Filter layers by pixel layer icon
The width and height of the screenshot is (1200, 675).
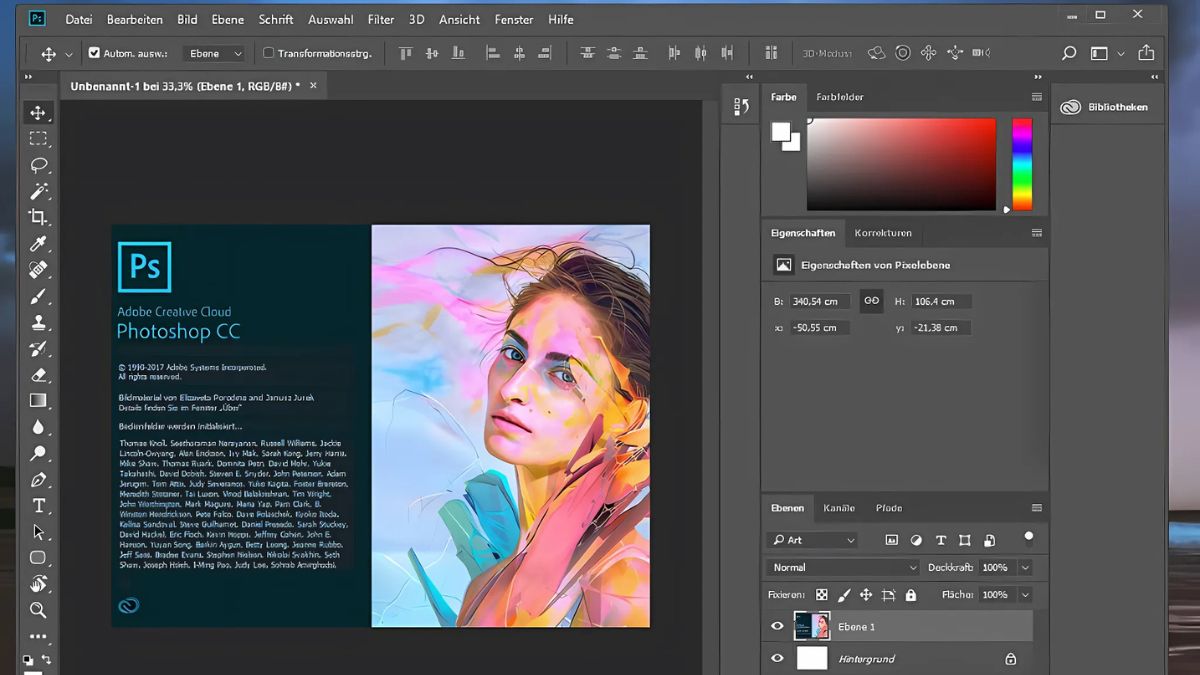[892, 540]
